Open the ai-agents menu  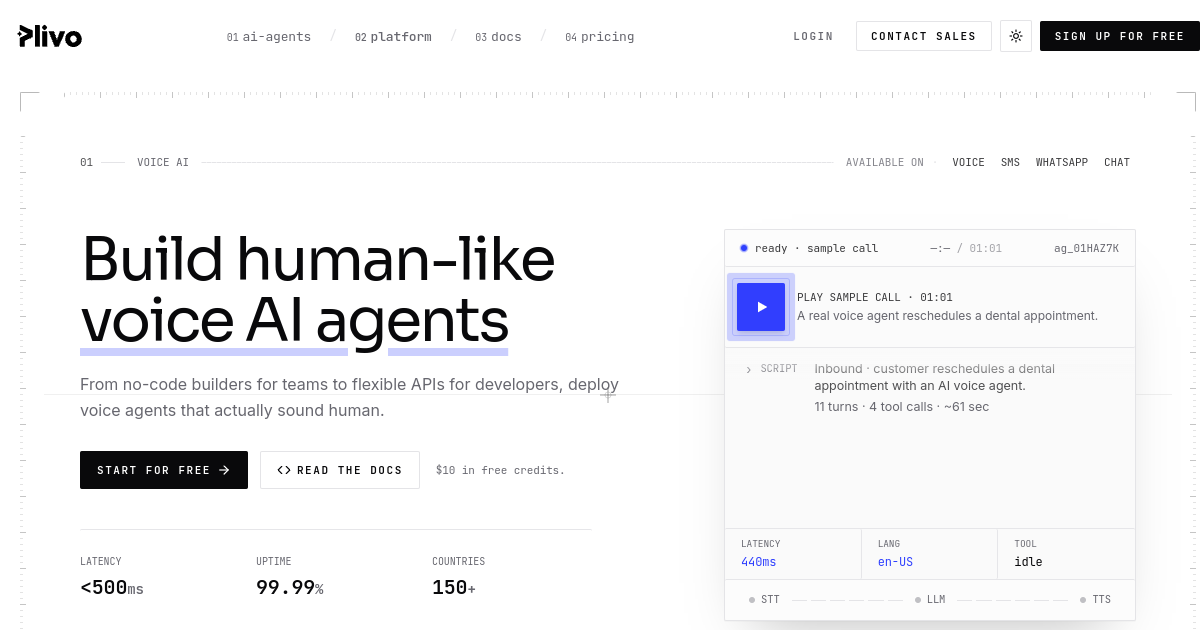(x=269, y=37)
